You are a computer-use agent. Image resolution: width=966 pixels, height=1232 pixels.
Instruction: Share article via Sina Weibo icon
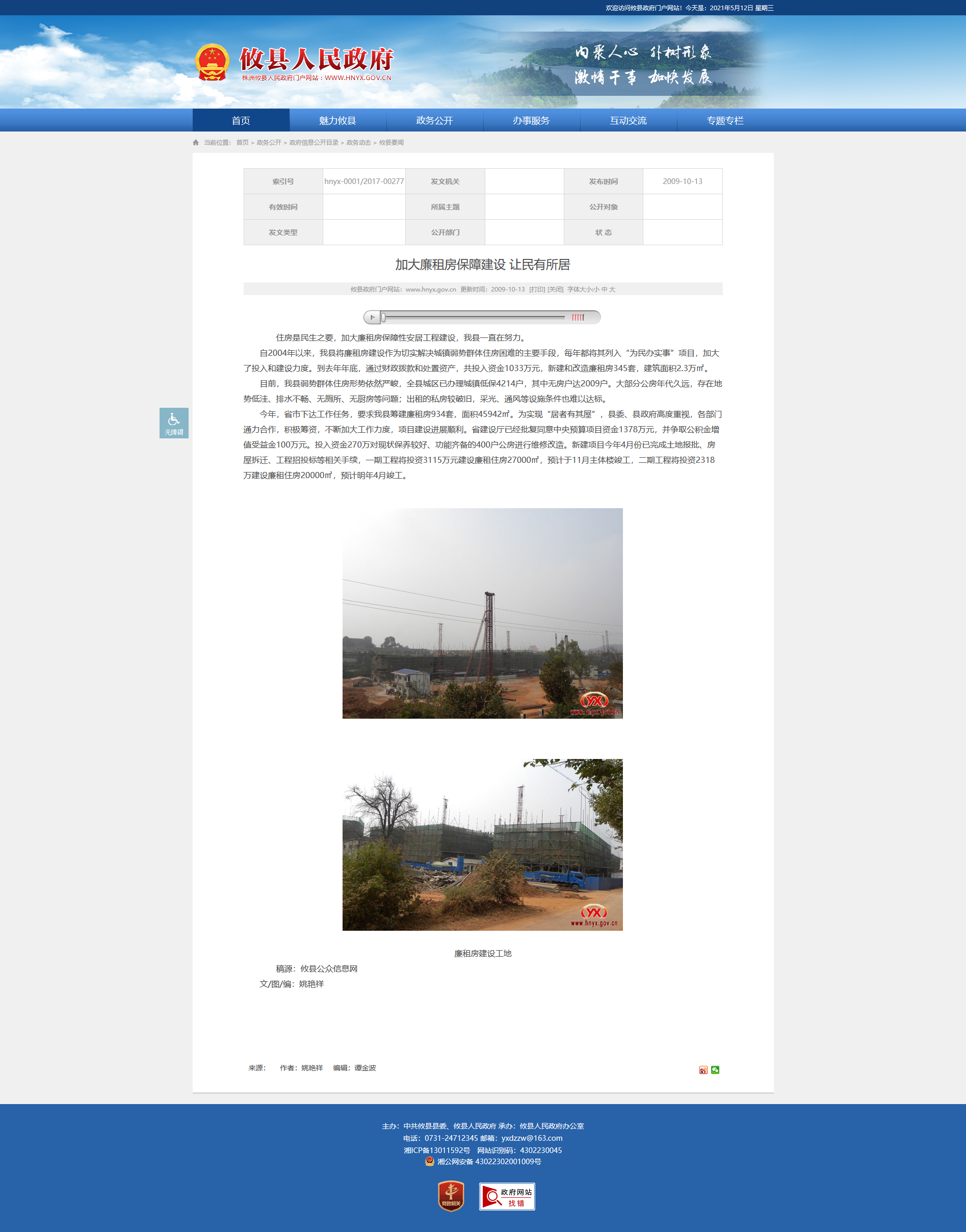coord(703,1070)
